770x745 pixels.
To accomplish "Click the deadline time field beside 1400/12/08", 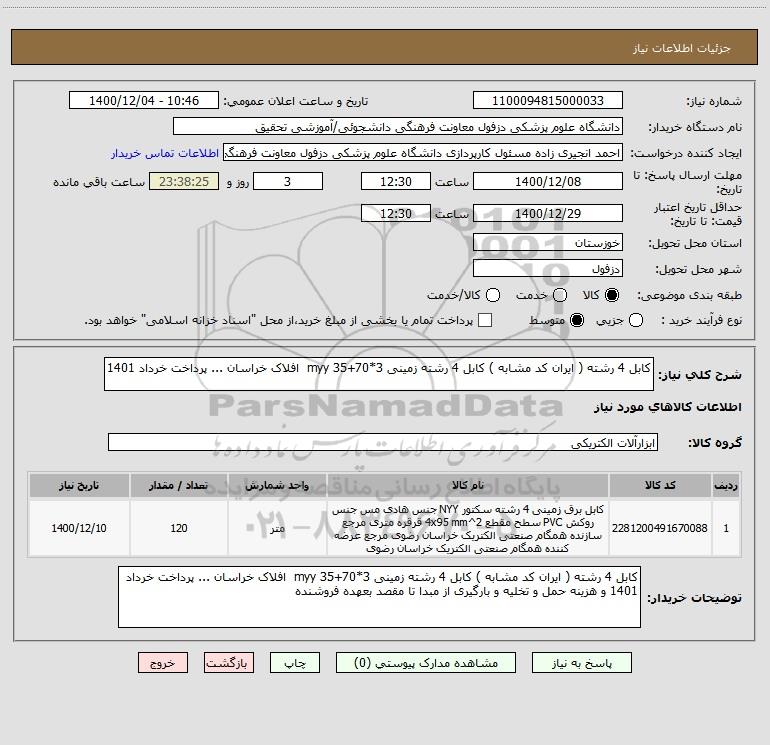I will pyautogui.click(x=396, y=181).
